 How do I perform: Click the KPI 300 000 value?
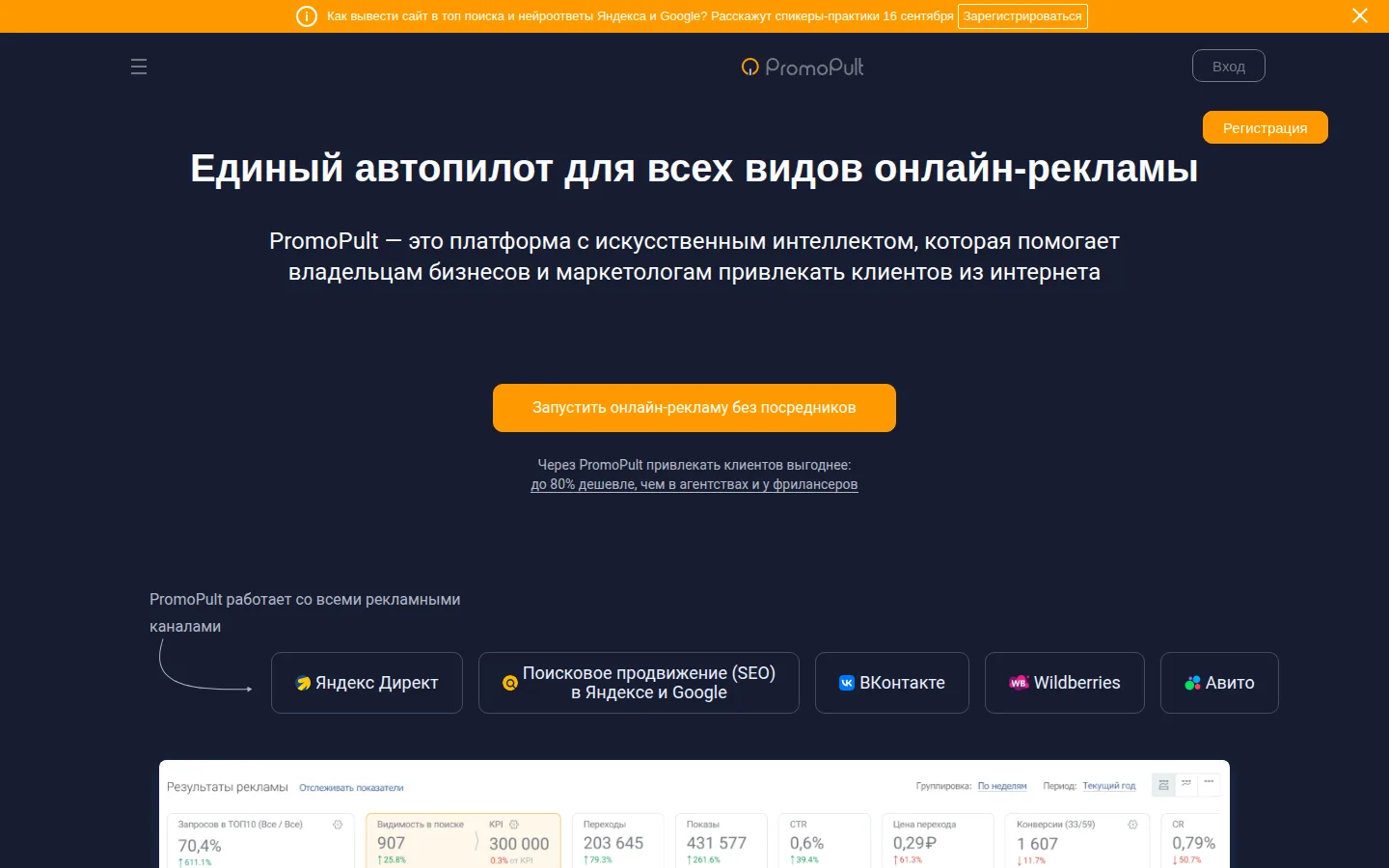coord(519,844)
